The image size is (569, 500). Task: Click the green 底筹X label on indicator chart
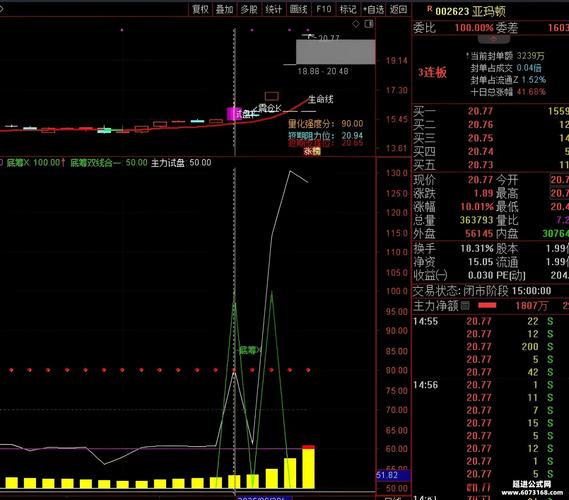point(250,350)
